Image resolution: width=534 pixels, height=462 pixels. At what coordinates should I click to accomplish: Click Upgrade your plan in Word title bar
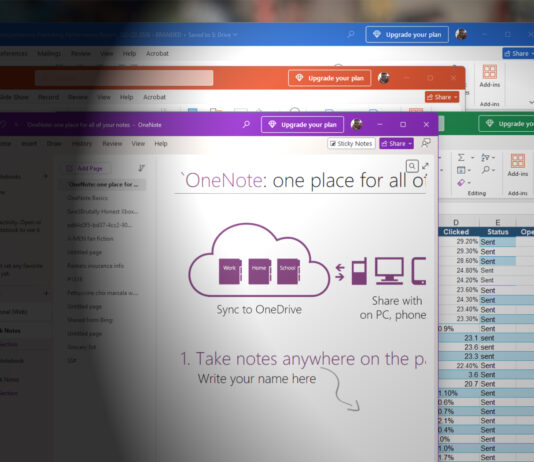(x=407, y=35)
